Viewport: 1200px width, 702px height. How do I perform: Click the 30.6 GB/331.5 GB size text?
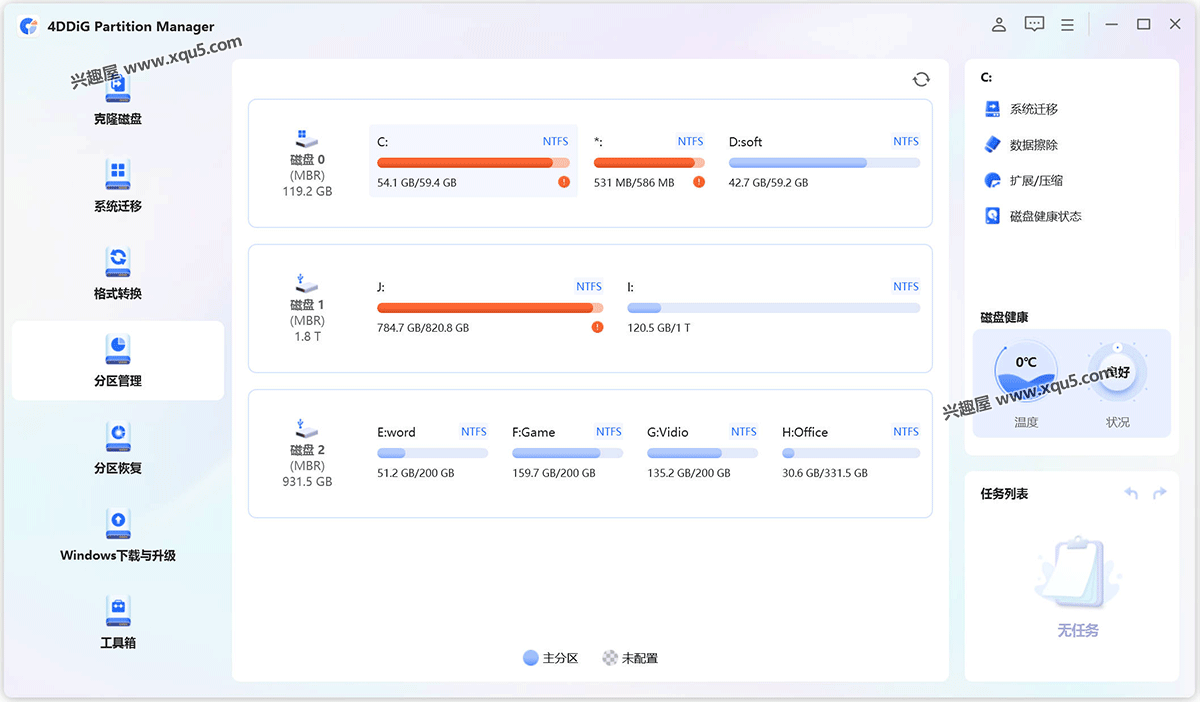(x=825, y=473)
